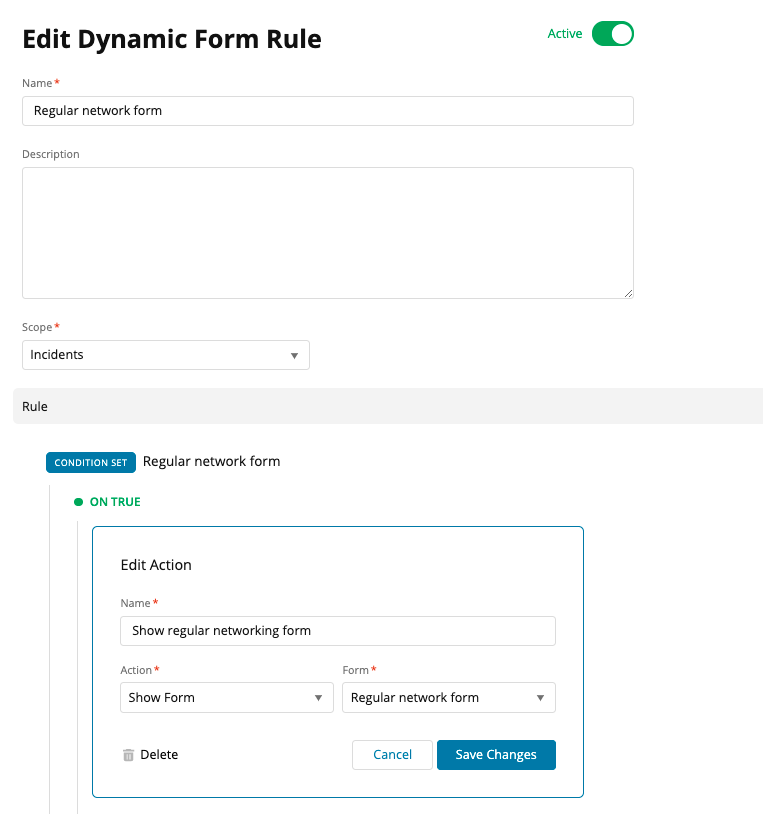Click the green ON TRUE dot

click(x=78, y=502)
